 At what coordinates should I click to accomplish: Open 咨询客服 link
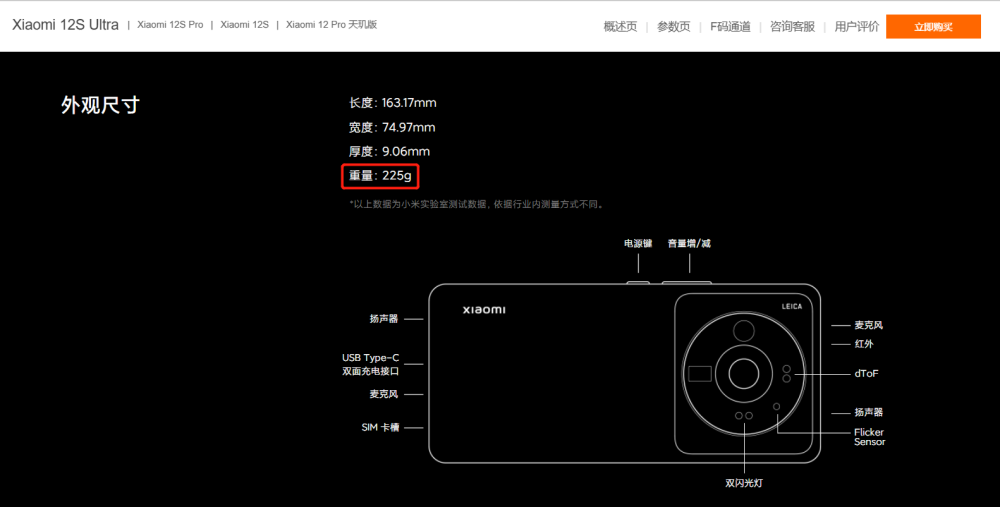tap(792, 27)
